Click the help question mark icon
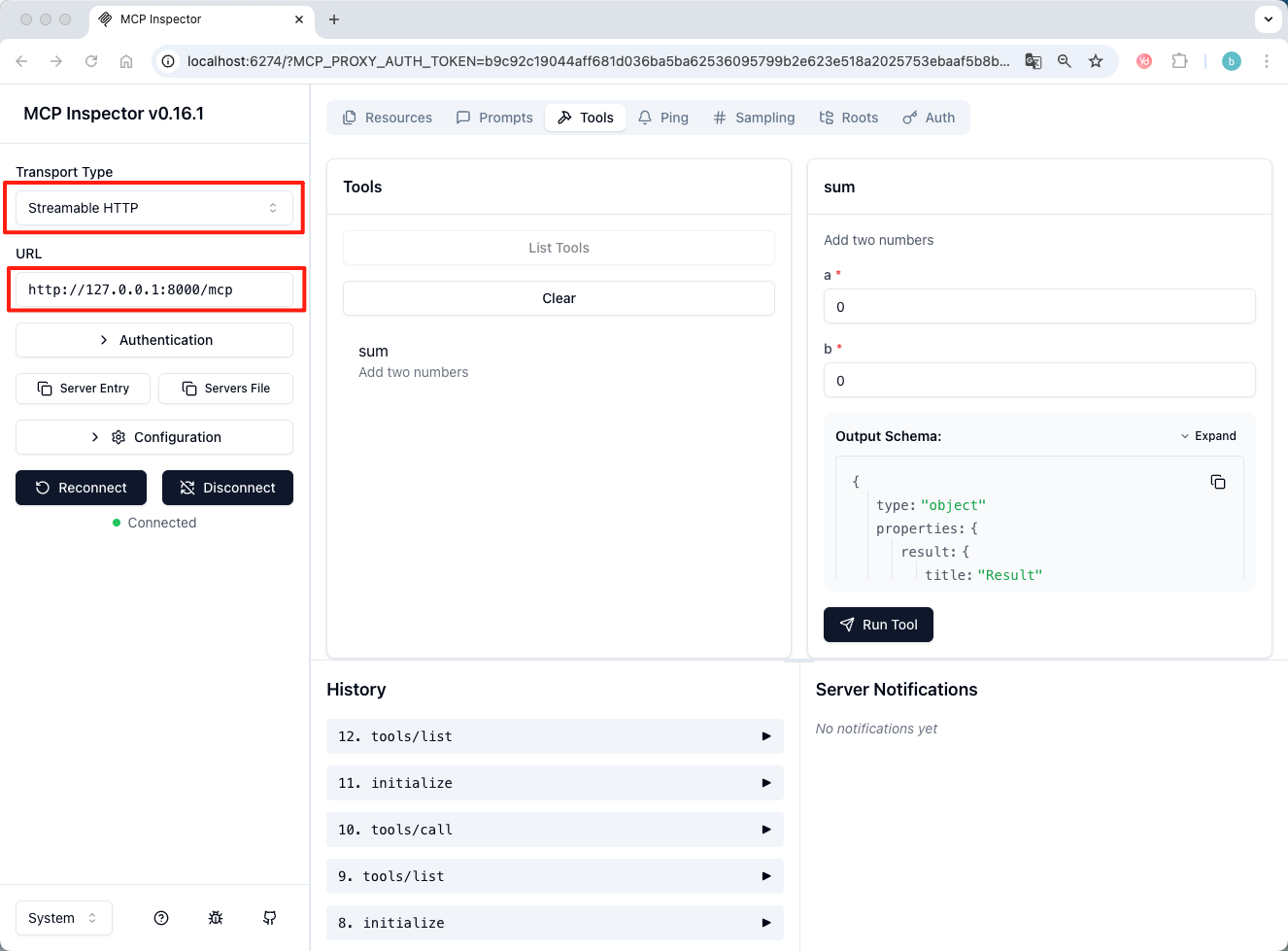 pyautogui.click(x=161, y=918)
